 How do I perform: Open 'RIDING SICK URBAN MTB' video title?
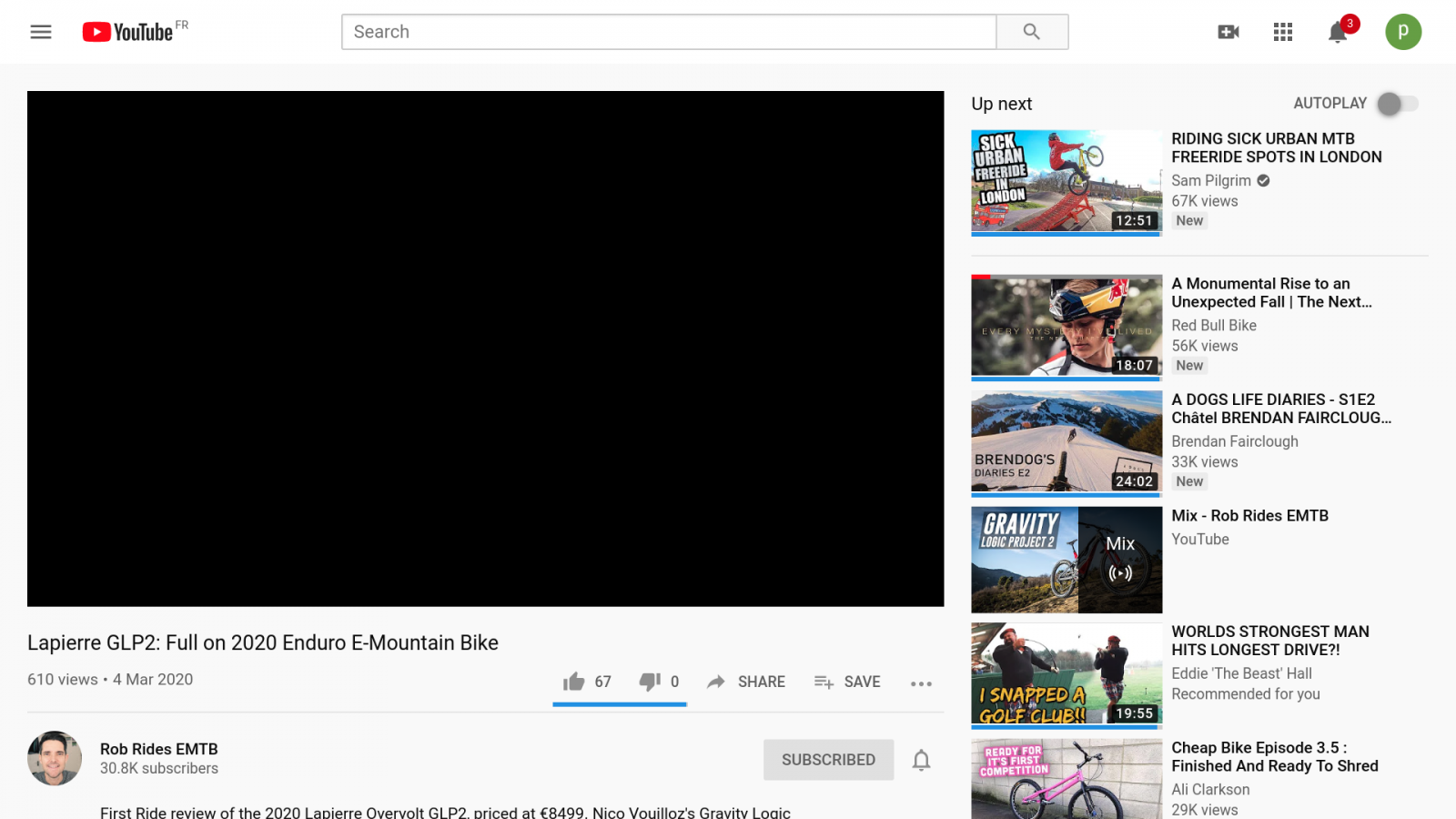[x=1277, y=147]
